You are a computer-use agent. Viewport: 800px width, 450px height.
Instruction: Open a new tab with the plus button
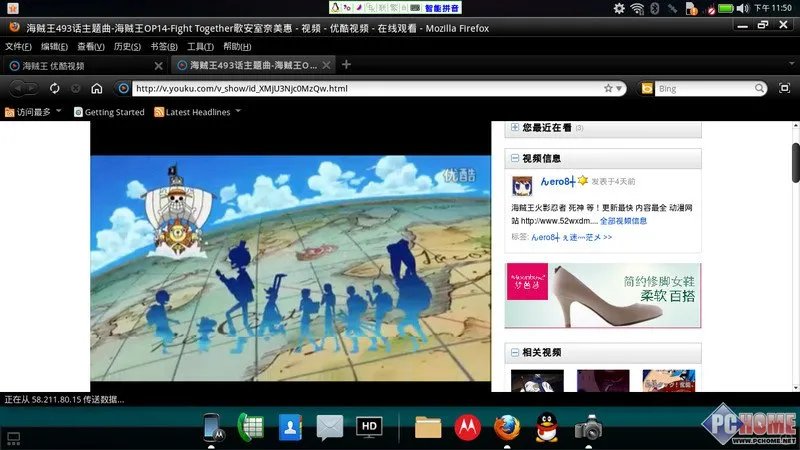click(x=346, y=64)
